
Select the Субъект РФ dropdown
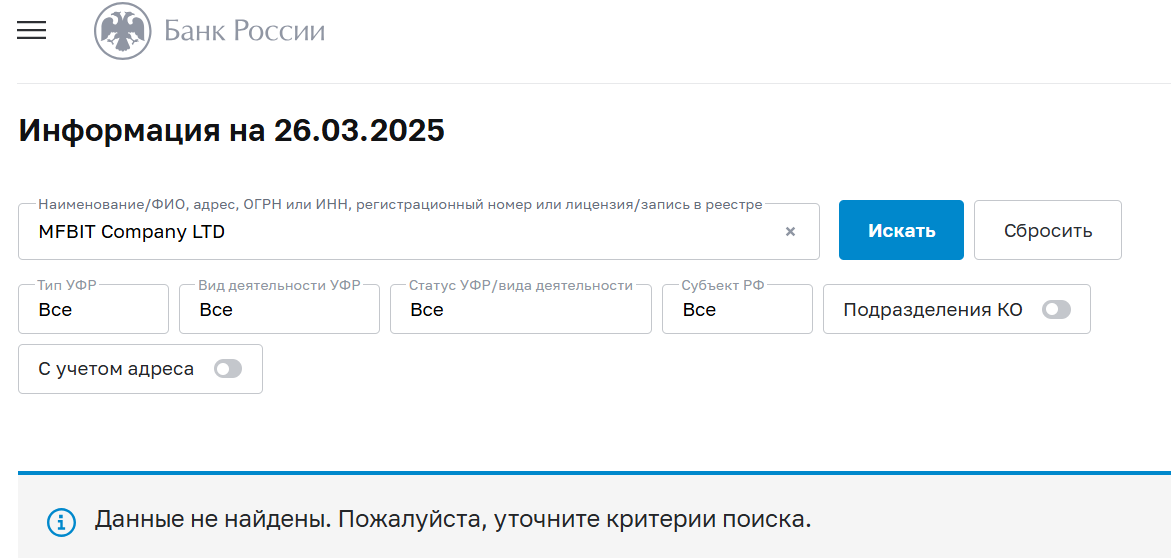click(x=737, y=309)
